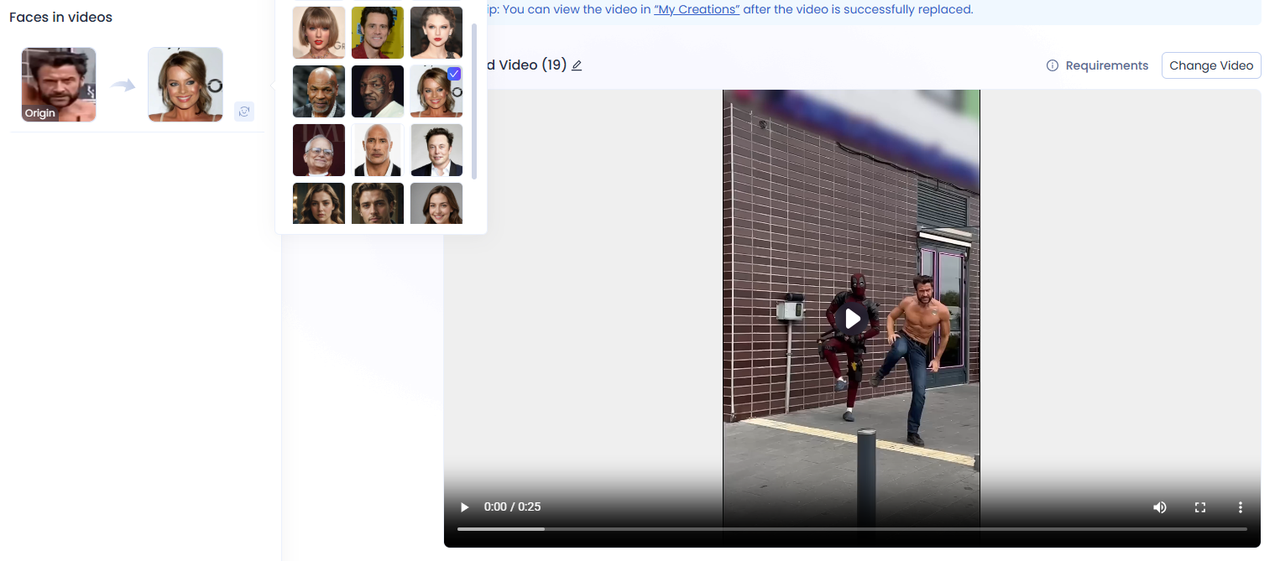Viewport: 1280px width, 561px height.
Task: Click the large play button over the video
Action: 852,318
